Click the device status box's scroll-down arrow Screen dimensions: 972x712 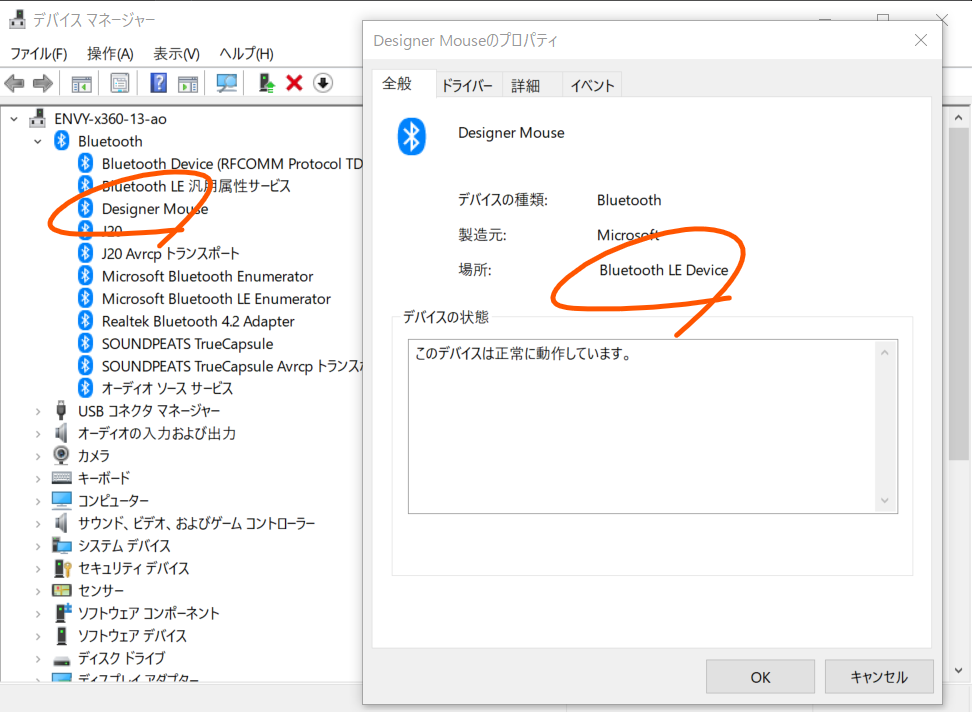pos(885,501)
